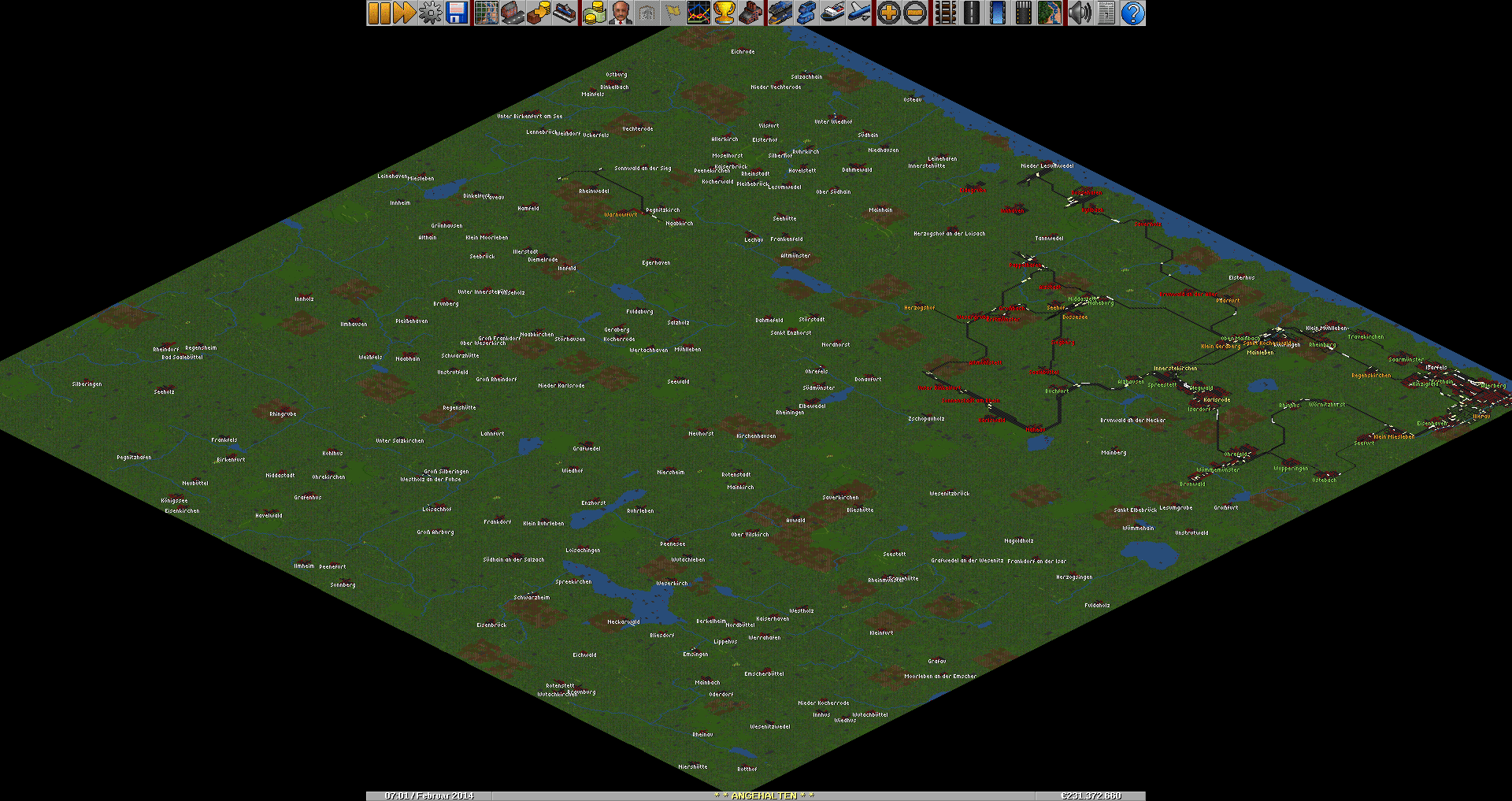
Task: Click the Unter Birkenfurt am See label
Action: point(529,117)
